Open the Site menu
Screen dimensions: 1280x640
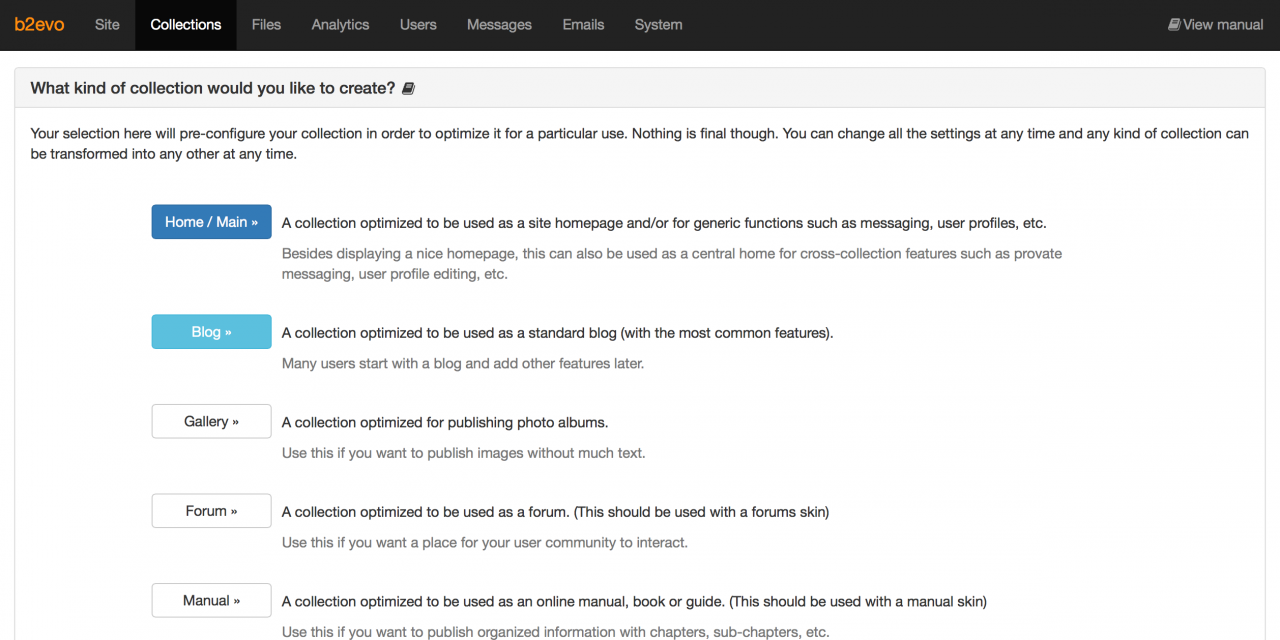point(107,25)
